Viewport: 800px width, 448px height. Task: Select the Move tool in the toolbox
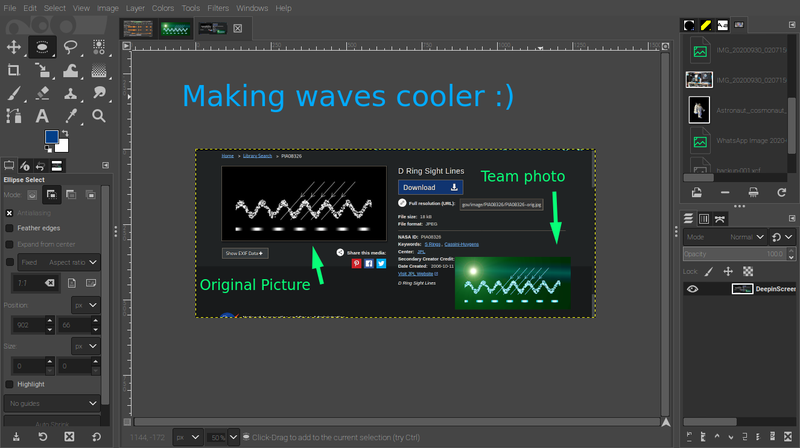click(14, 47)
